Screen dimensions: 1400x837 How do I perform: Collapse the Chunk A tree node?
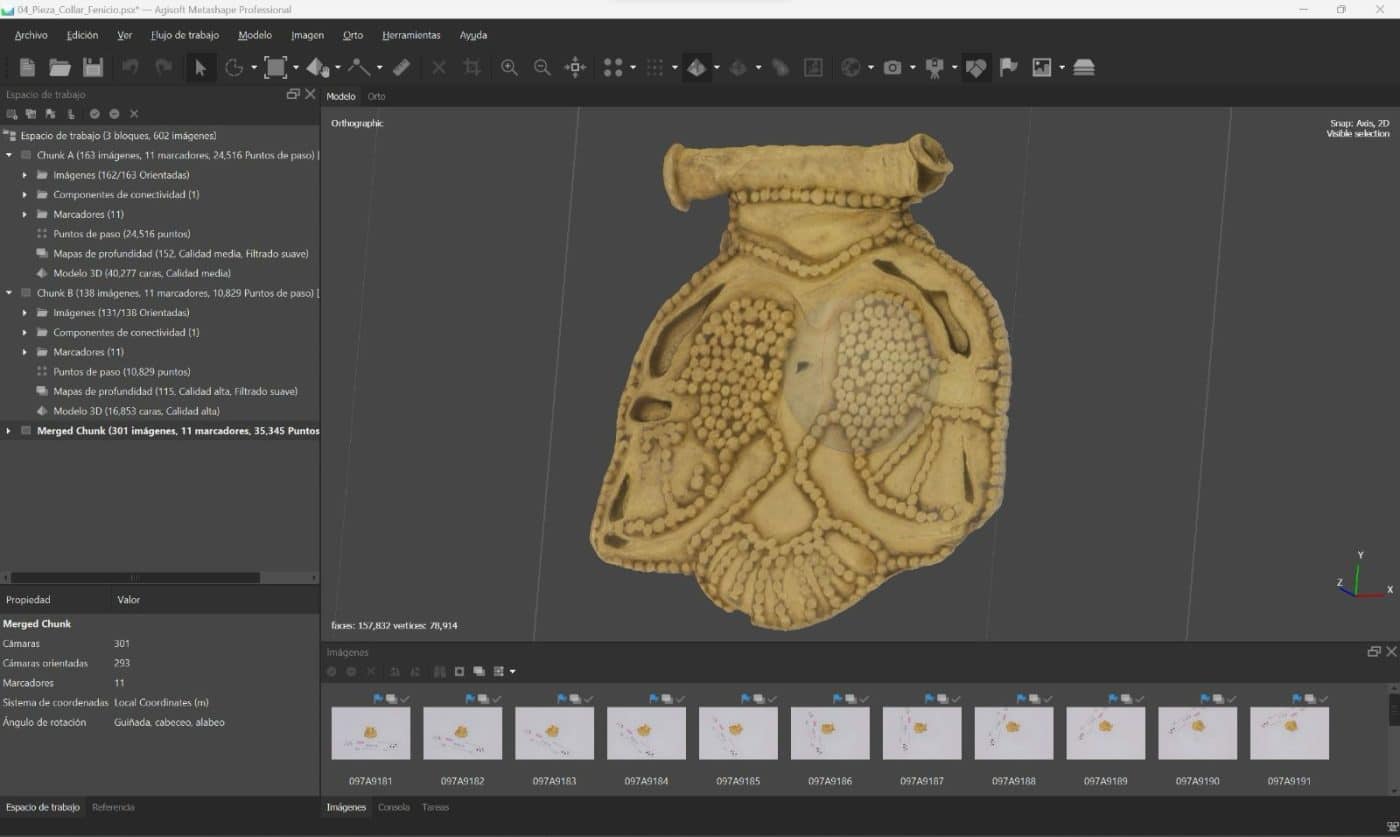[x=10, y=155]
